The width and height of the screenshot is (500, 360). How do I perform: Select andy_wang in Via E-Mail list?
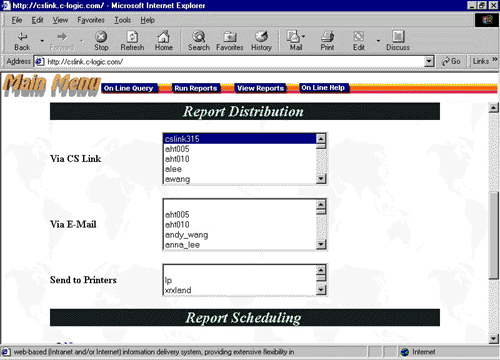tap(240, 234)
